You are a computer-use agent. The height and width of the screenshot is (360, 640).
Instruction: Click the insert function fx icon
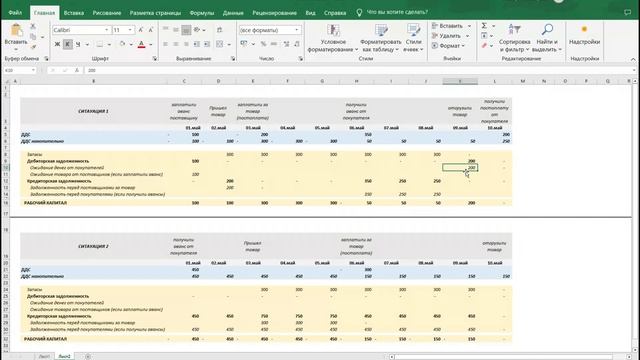(x=77, y=71)
